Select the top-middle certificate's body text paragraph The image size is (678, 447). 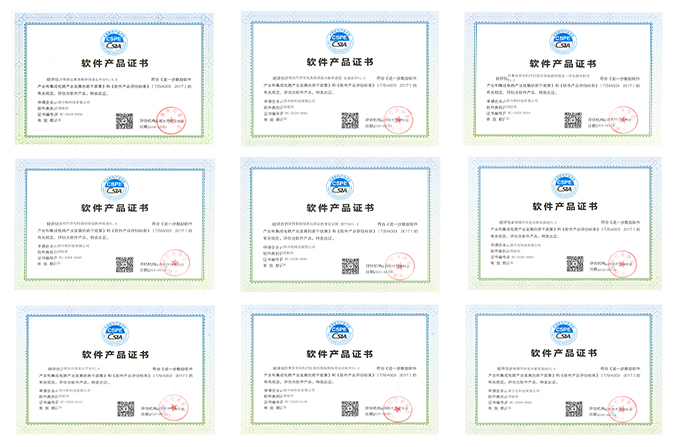point(339,85)
